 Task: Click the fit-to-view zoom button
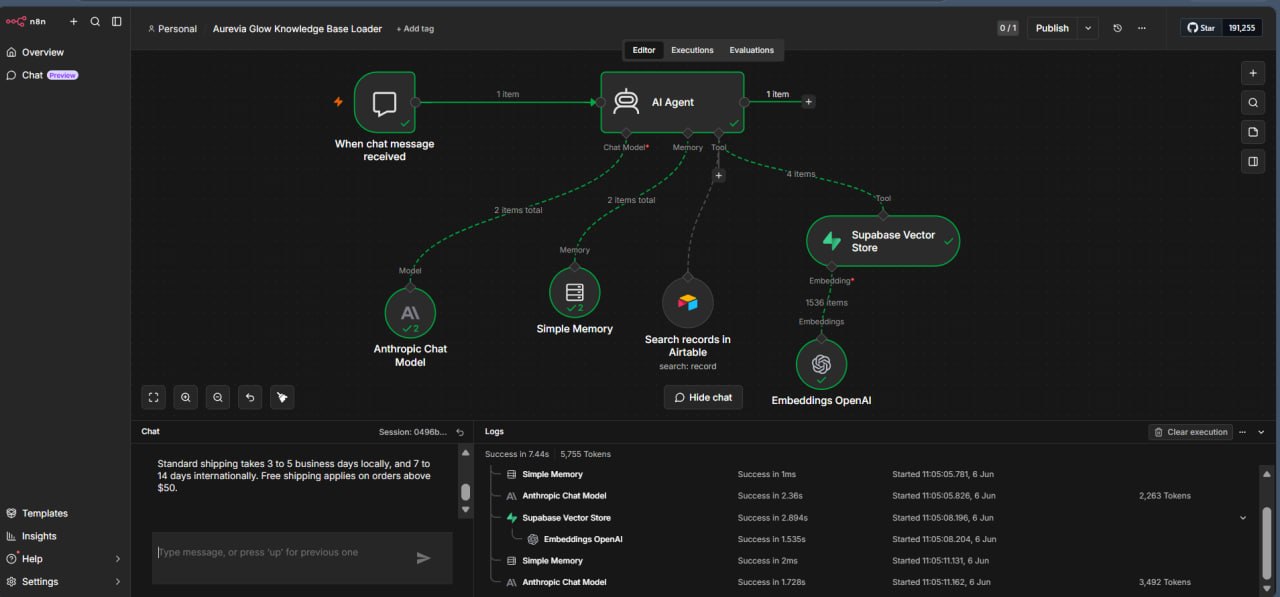[x=154, y=397]
